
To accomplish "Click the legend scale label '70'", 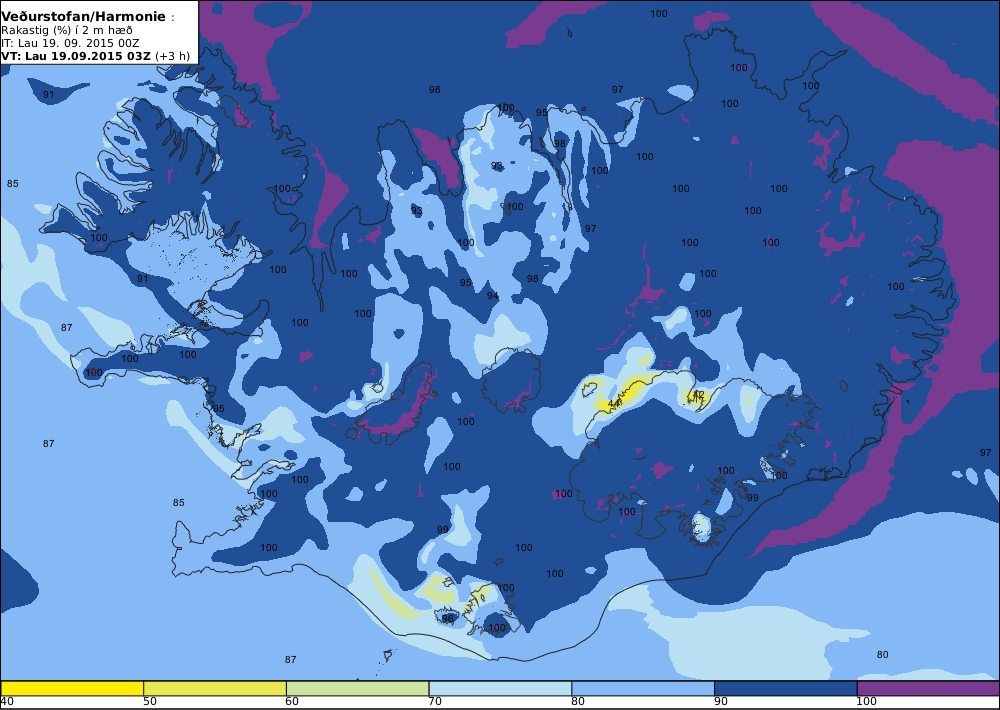I will pos(435,702).
